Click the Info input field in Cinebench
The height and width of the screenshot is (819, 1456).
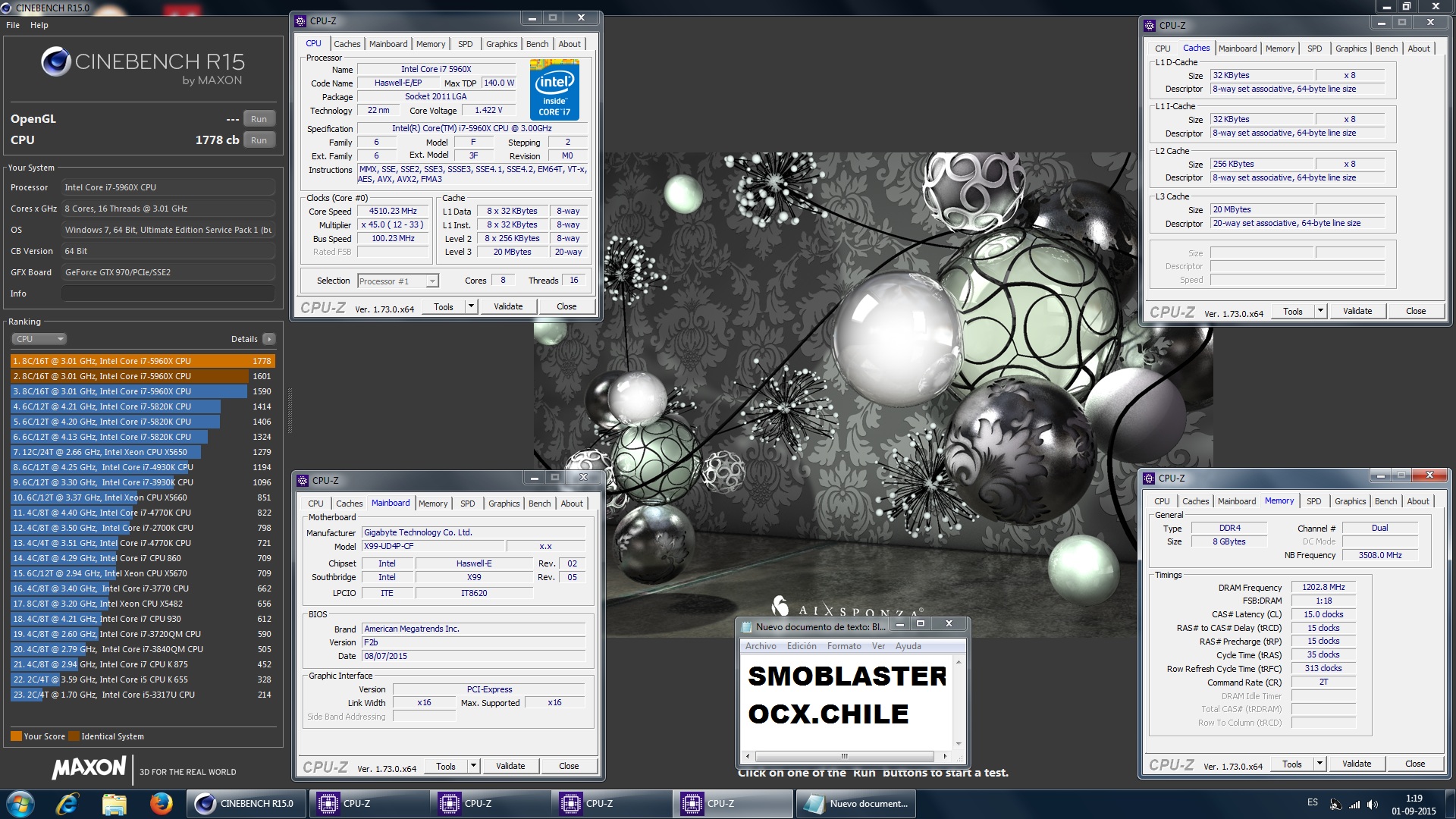click(168, 293)
